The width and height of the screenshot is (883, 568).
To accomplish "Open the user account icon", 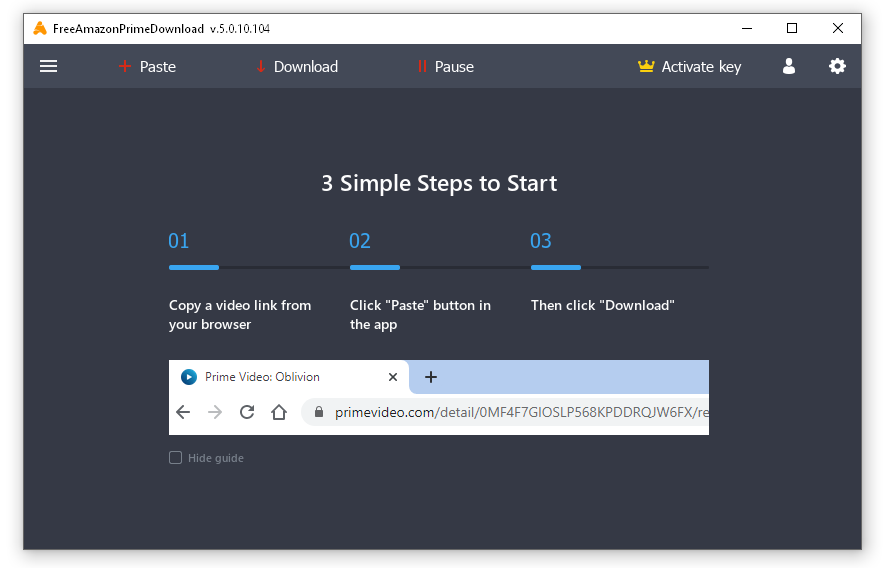I will 789,66.
